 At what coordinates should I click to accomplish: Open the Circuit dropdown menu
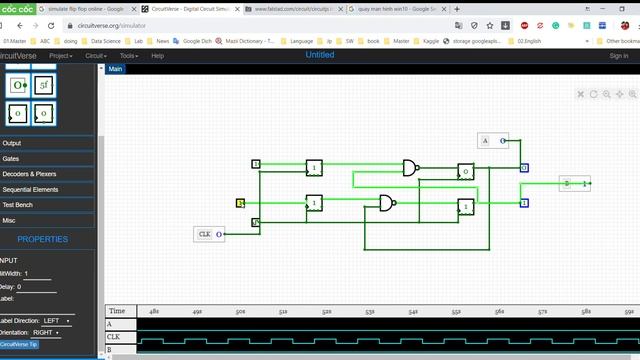coord(96,56)
